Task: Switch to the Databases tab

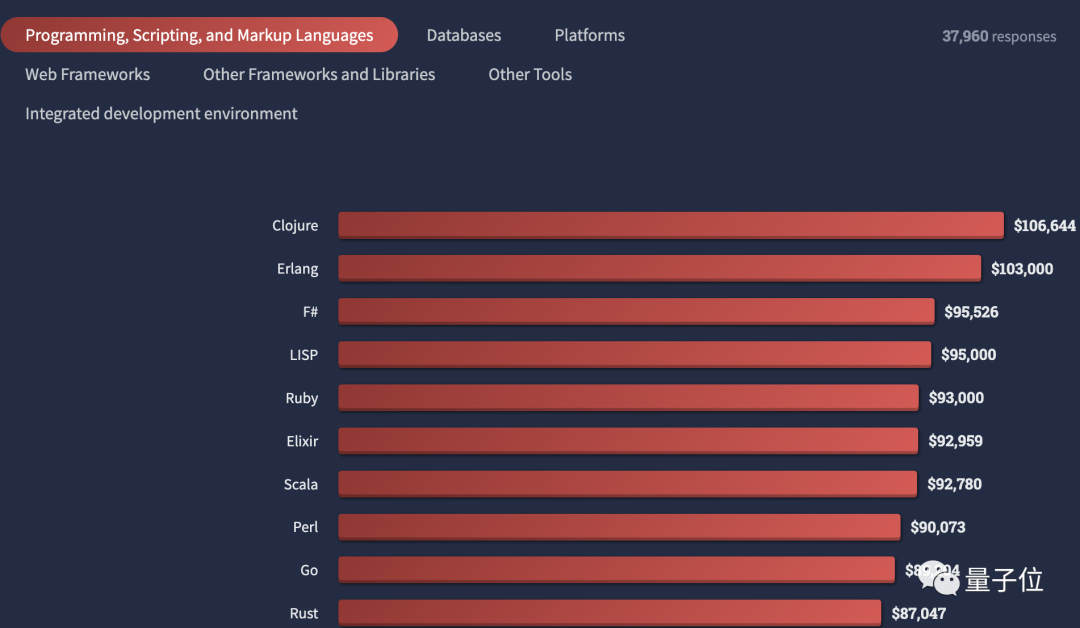Action: [x=464, y=35]
